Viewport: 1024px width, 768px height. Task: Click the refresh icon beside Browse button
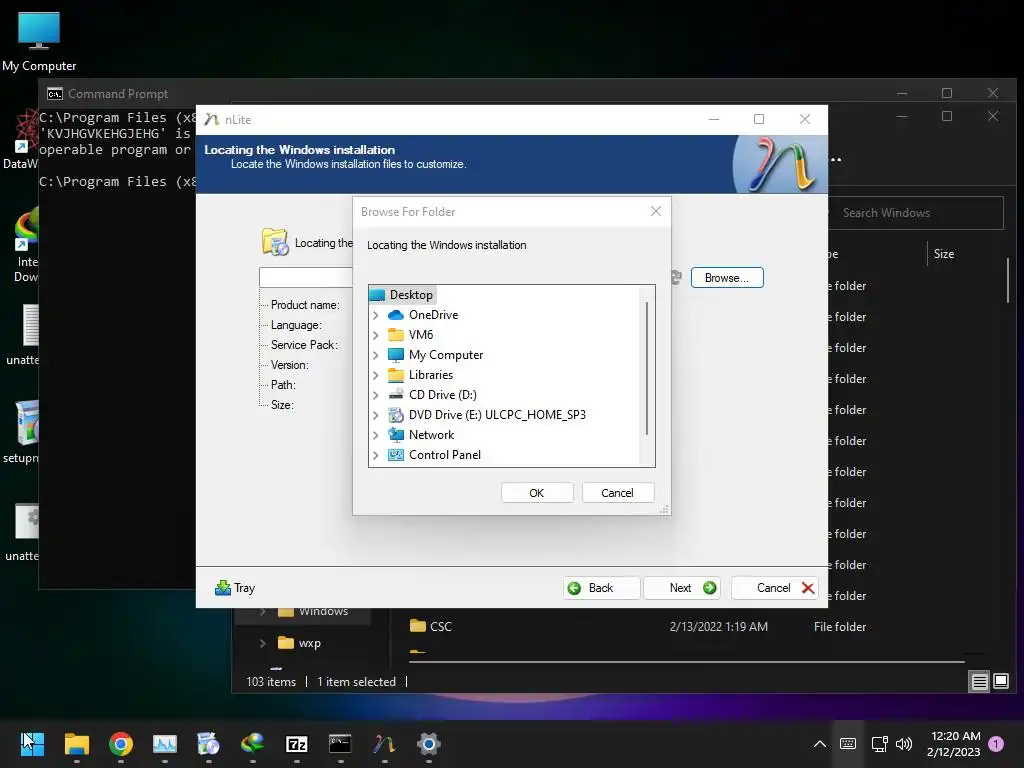pyautogui.click(x=676, y=278)
